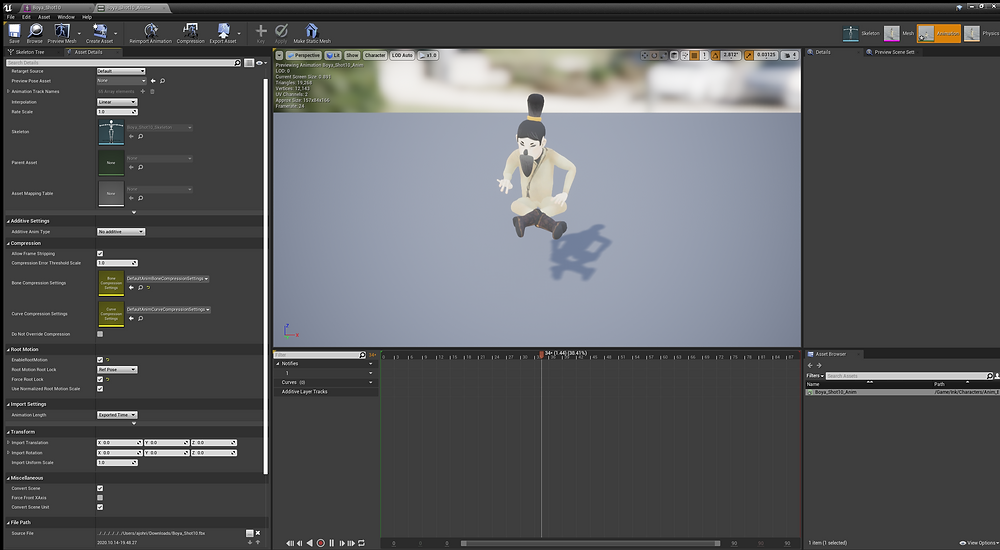The width and height of the screenshot is (1000, 550).
Task: Open the File menu
Action: [x=10, y=17]
